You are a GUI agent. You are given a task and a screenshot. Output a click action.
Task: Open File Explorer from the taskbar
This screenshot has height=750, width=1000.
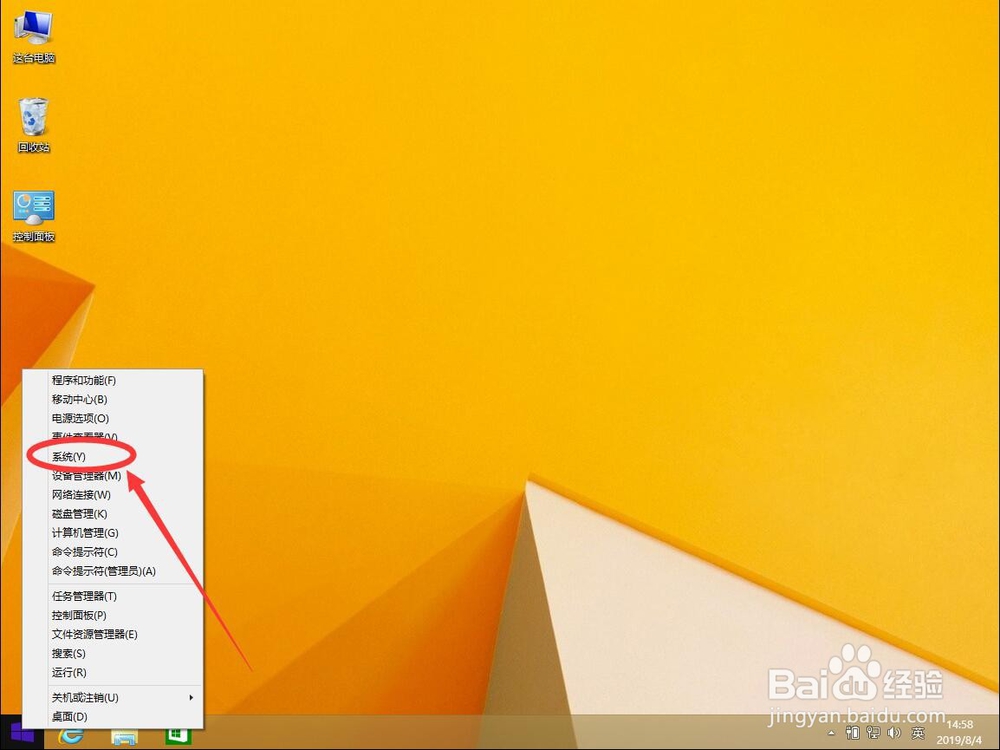(123, 737)
